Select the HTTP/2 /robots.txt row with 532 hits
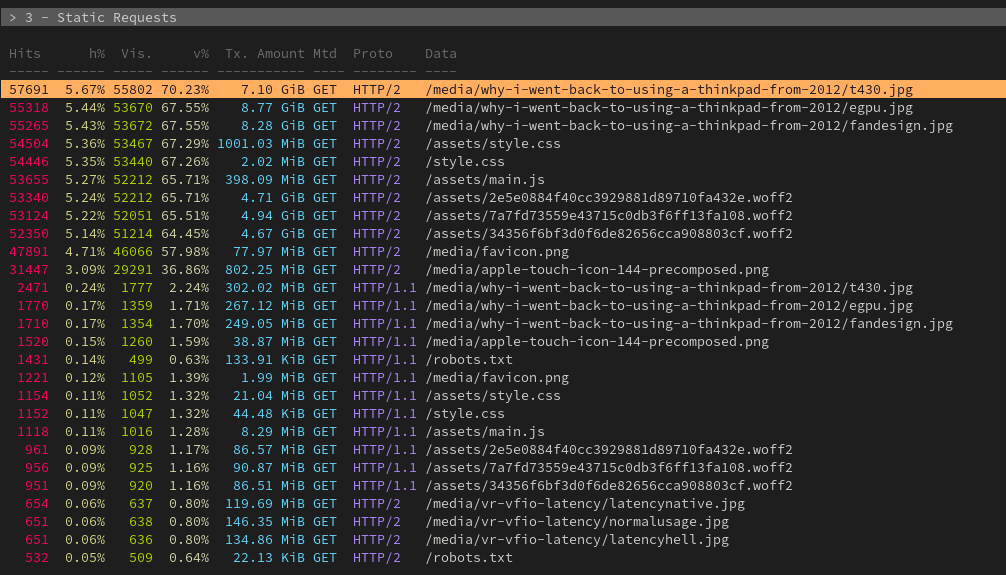The width and height of the screenshot is (1006, 575). point(468,558)
